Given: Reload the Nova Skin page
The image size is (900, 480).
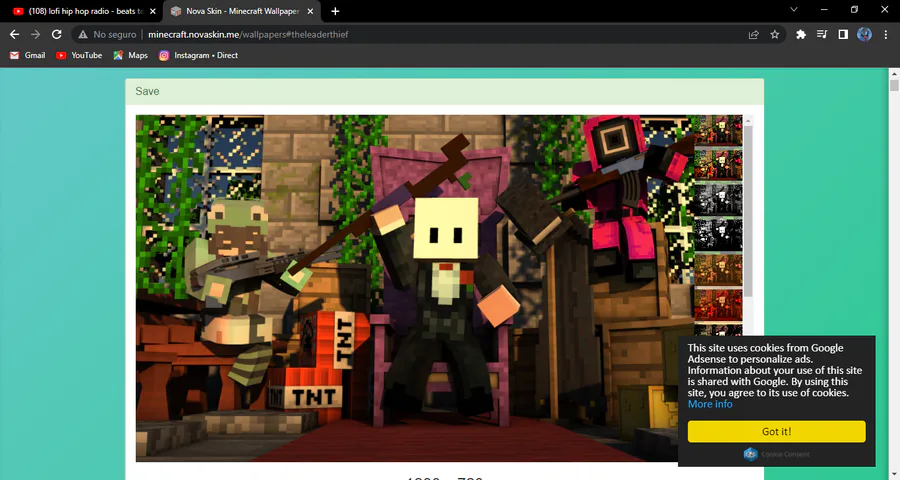Looking at the screenshot, I should (56, 34).
